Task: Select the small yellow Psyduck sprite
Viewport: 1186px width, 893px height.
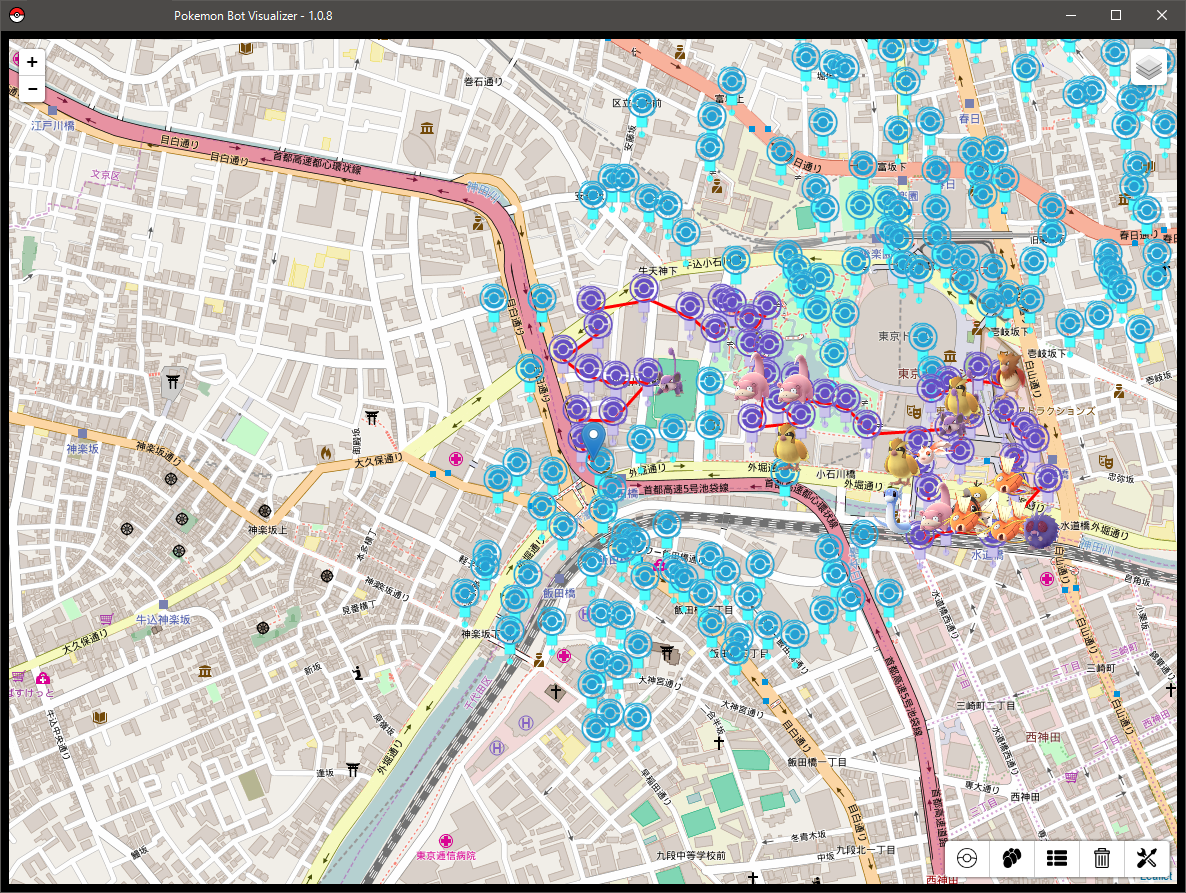Action: [977, 496]
